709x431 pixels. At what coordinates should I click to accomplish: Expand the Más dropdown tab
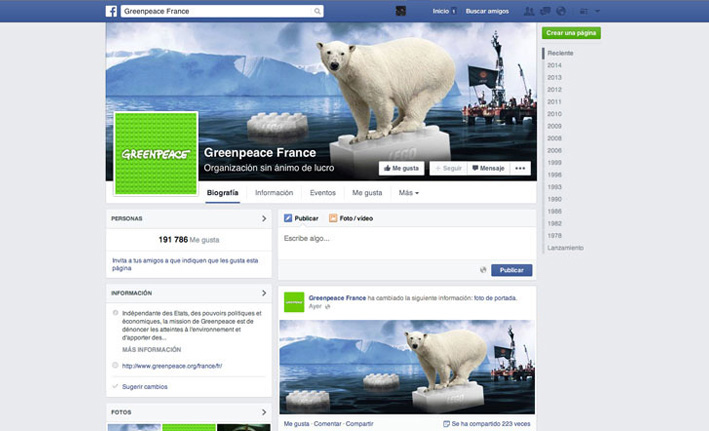point(409,193)
